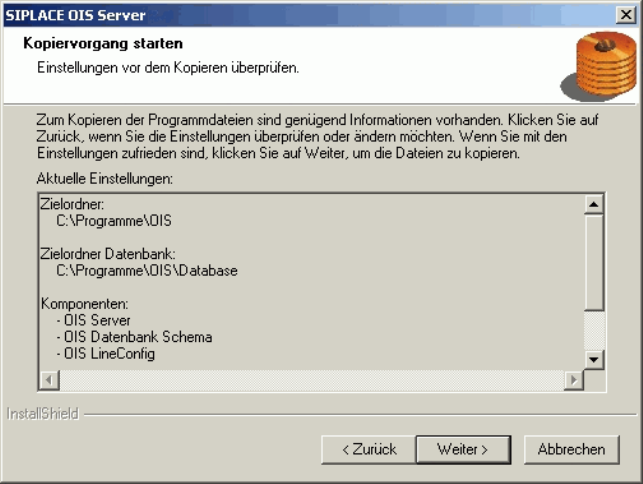Go back with the Zurück button
The height and width of the screenshot is (484, 643).
(368, 449)
